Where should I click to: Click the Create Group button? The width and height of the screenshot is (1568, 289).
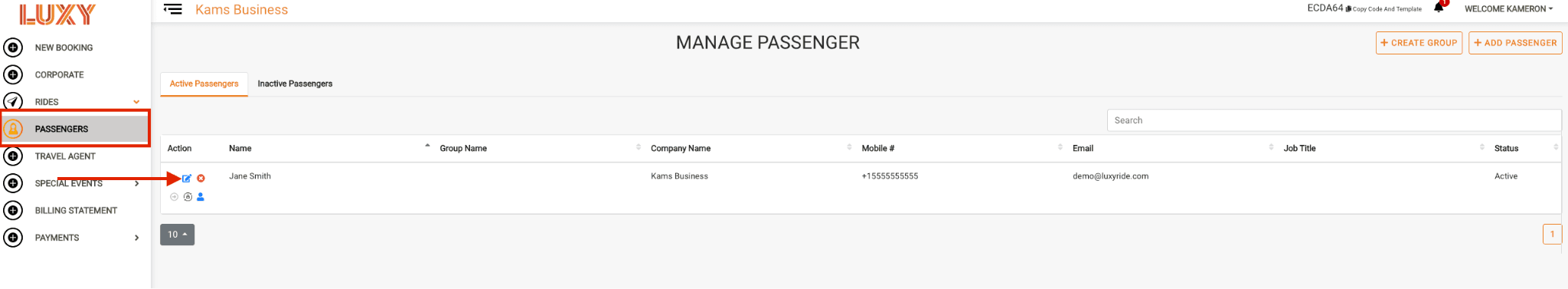[1419, 43]
